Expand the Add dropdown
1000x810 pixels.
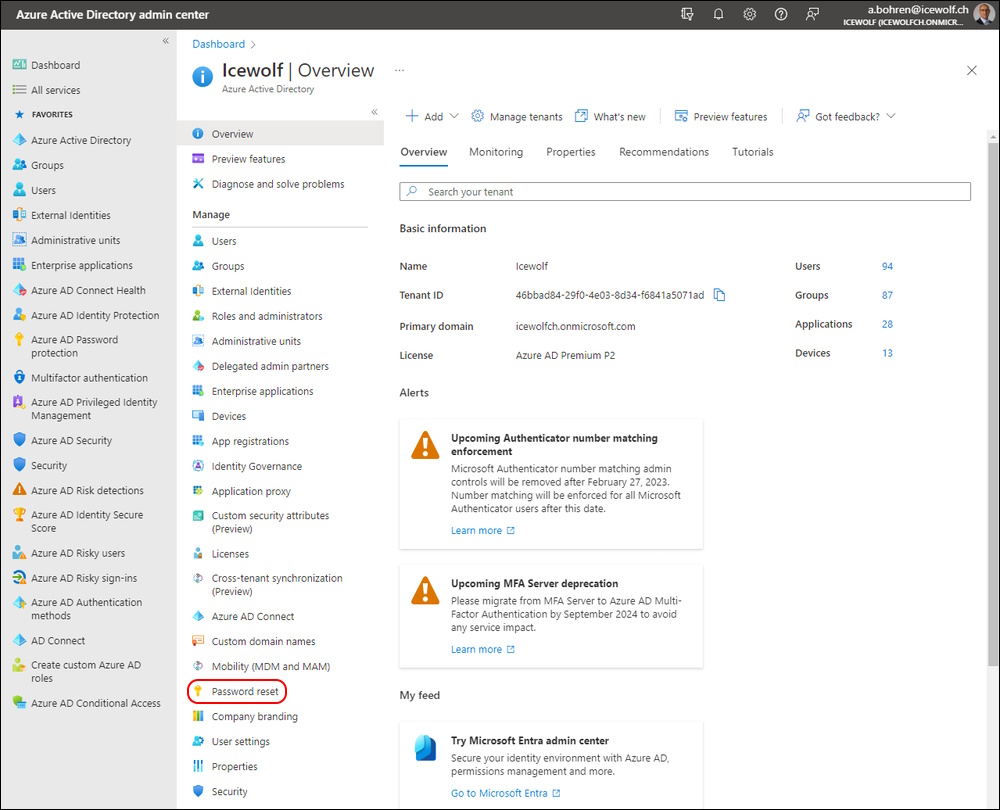(432, 117)
